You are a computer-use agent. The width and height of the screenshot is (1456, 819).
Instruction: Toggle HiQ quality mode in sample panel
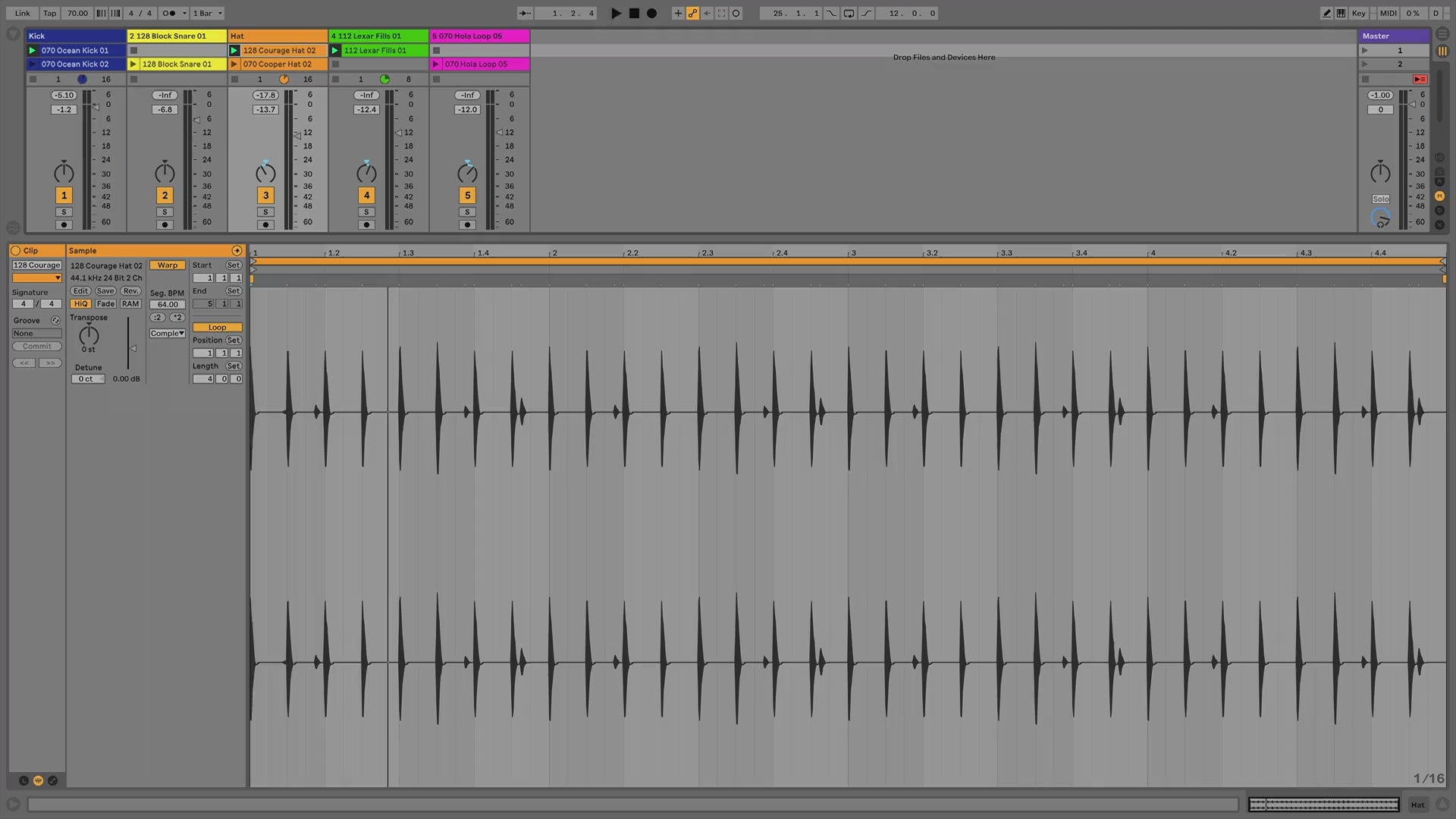pos(80,304)
